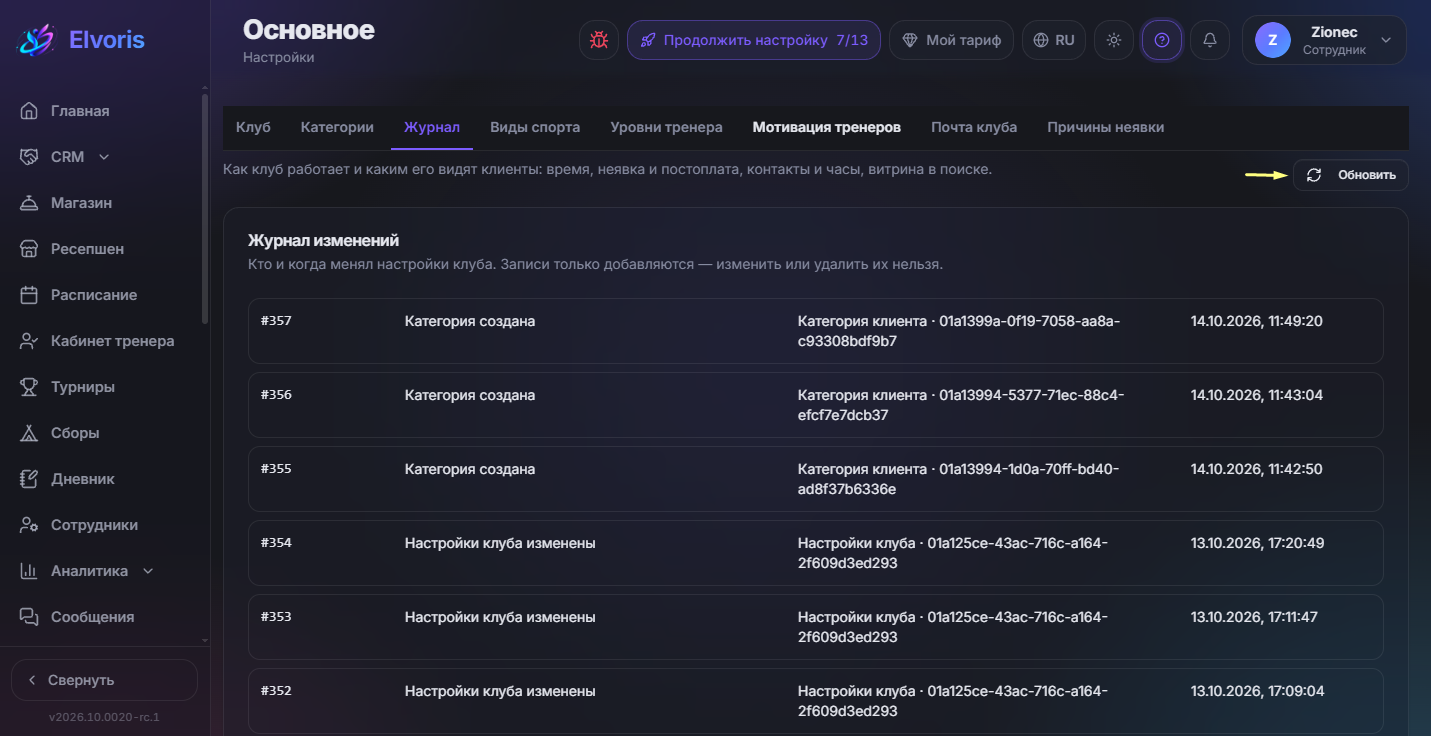
Task: Click the sidebar vertical scrollbar
Action: point(205,209)
